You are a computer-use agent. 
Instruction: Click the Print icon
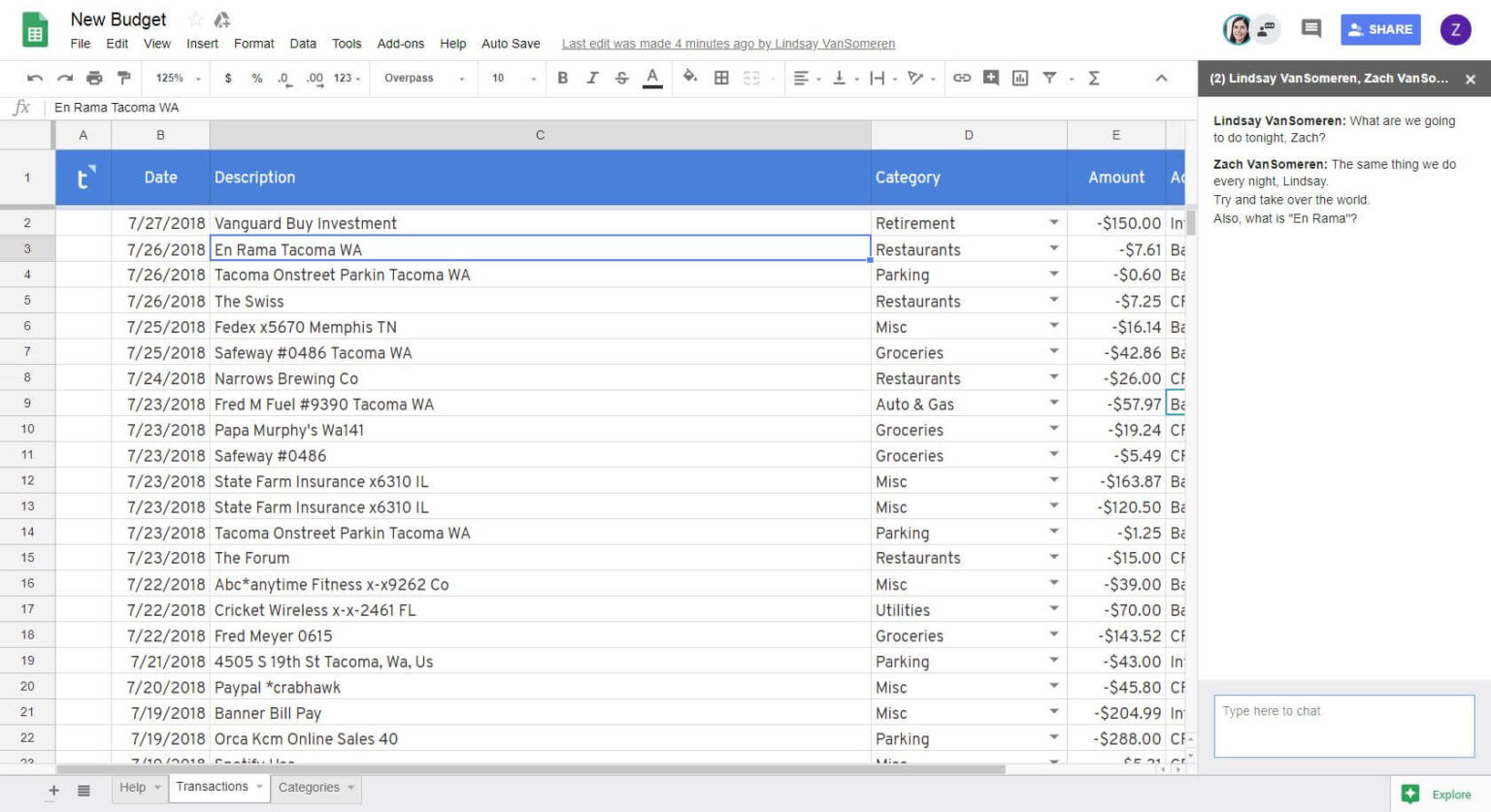pyautogui.click(x=93, y=78)
